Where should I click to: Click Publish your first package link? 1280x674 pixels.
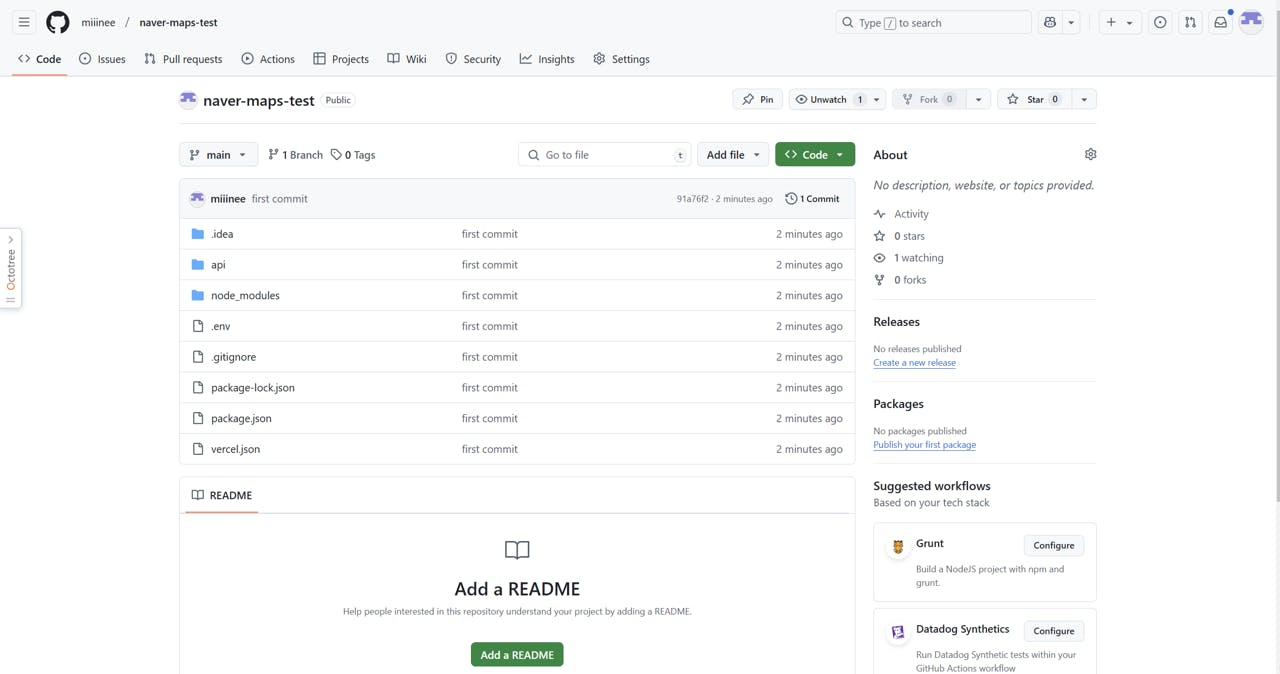tap(924, 445)
